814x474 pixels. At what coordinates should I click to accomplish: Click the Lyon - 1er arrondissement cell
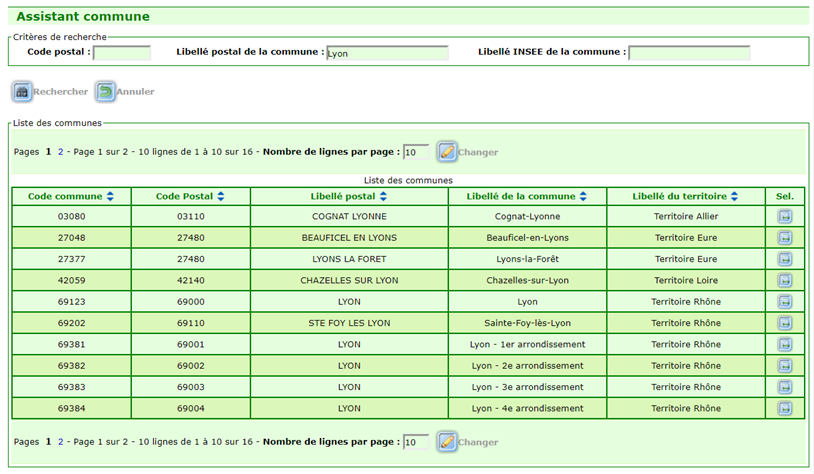(527, 344)
